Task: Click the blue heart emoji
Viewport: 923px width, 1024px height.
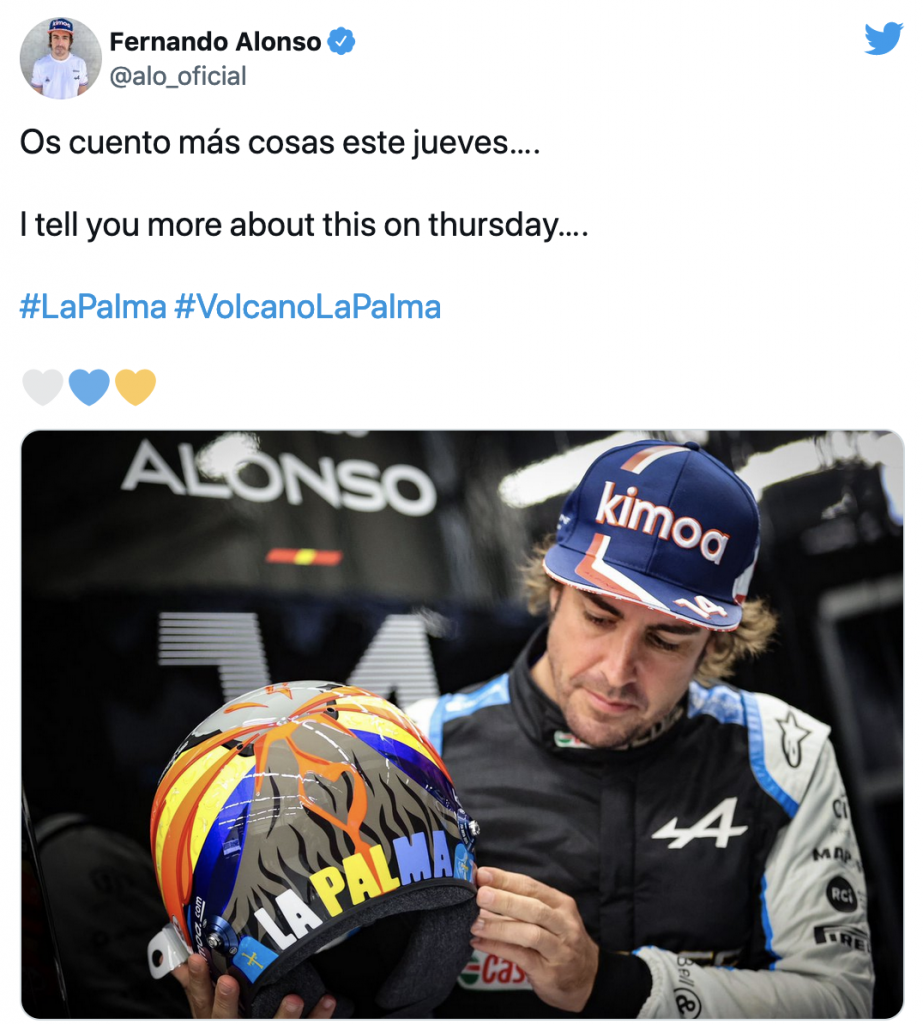Action: coord(89,387)
